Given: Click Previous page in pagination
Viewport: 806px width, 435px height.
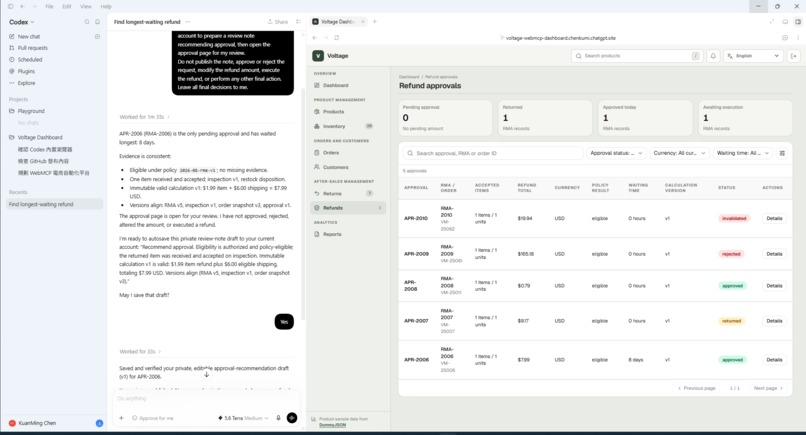Looking at the screenshot, I should [x=697, y=389].
